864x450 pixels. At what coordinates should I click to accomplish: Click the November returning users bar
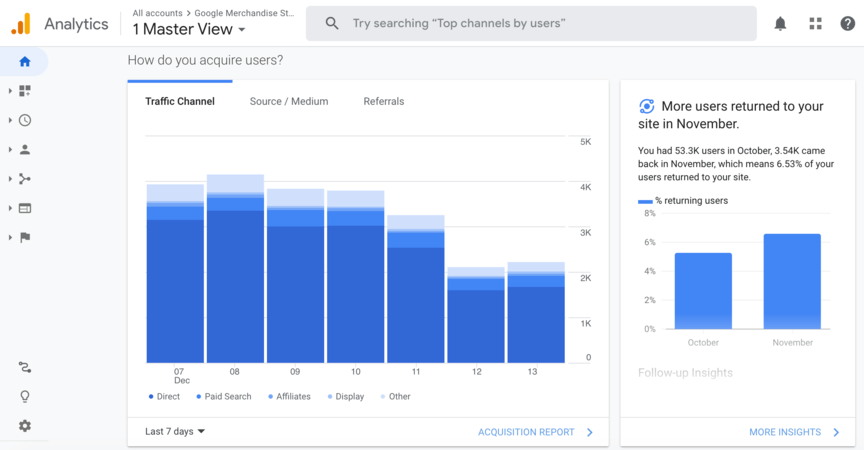[x=792, y=281]
